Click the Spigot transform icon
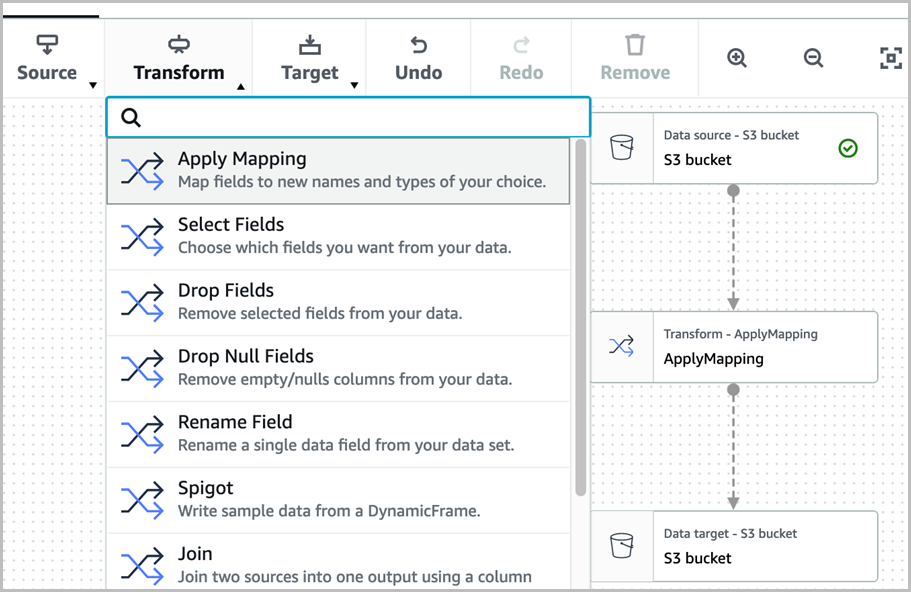 coord(142,500)
